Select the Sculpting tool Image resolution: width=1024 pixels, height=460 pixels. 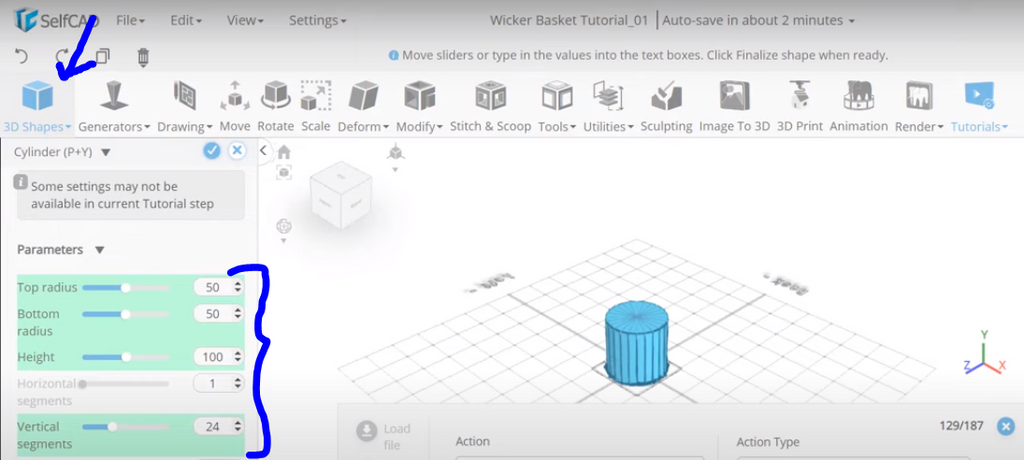pyautogui.click(x=666, y=107)
